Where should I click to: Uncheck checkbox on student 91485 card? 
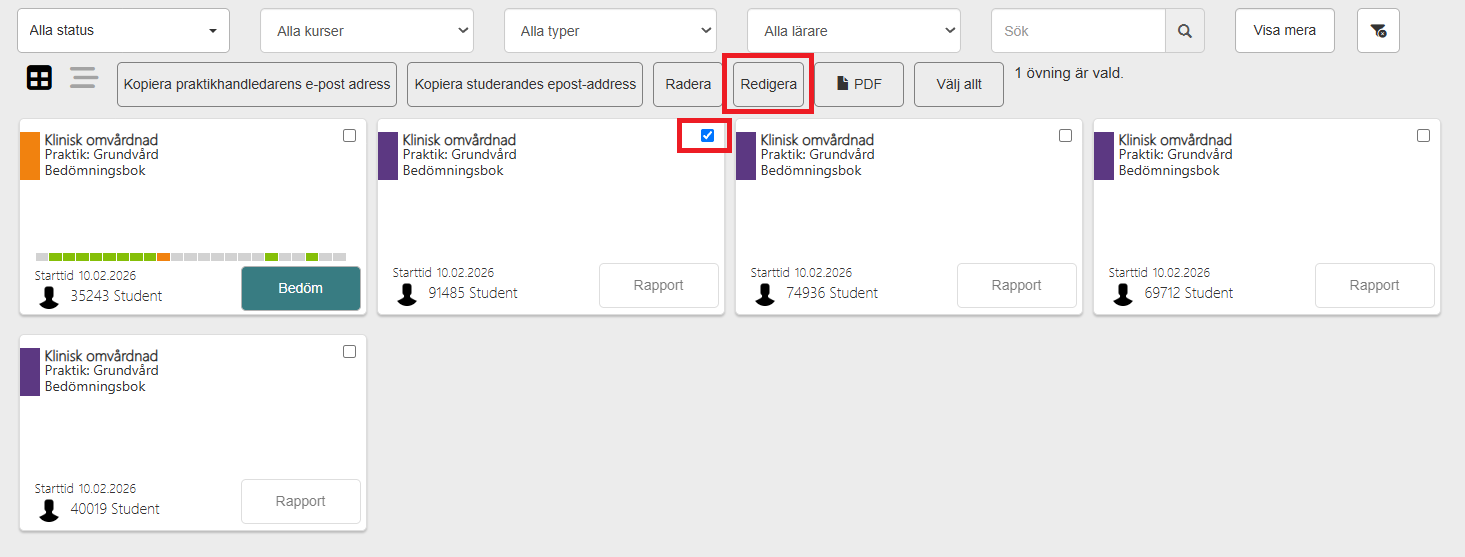[x=707, y=136]
